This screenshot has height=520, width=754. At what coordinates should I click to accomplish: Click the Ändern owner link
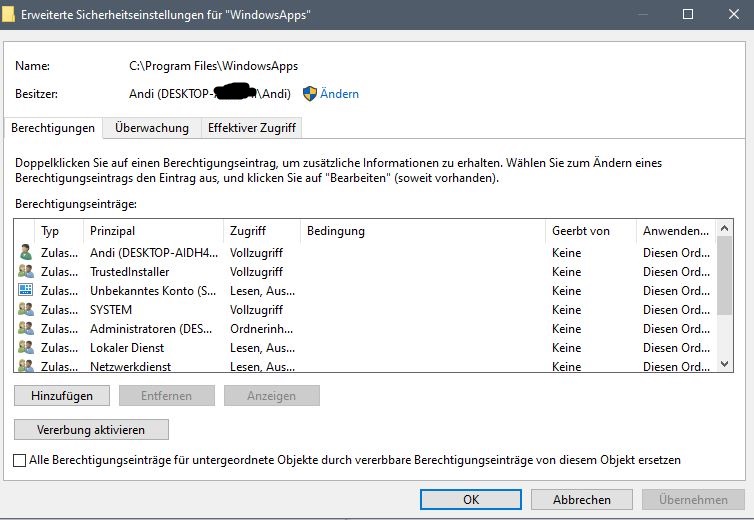click(x=339, y=94)
